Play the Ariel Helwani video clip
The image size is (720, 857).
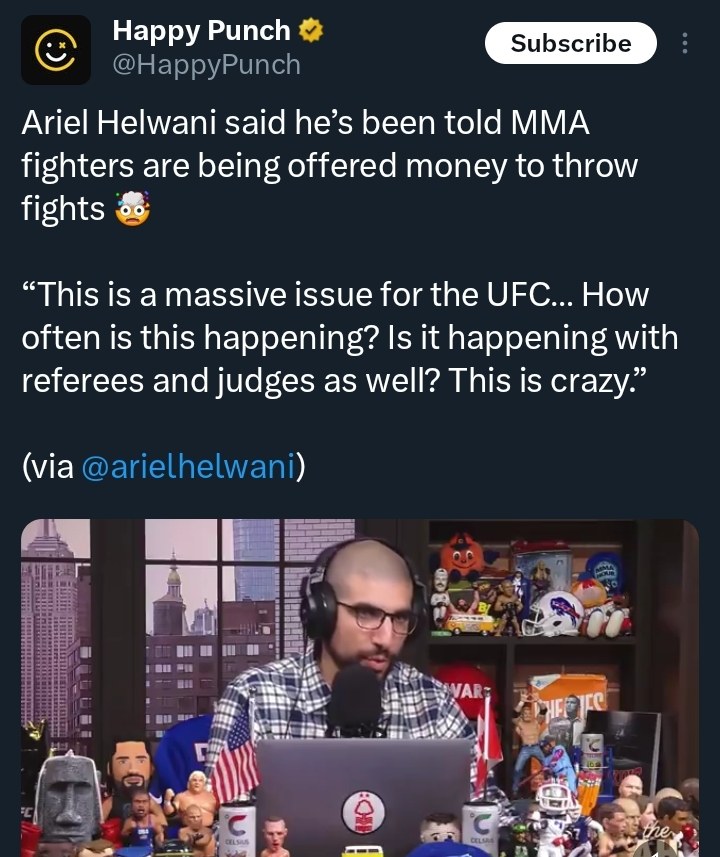tap(360, 688)
